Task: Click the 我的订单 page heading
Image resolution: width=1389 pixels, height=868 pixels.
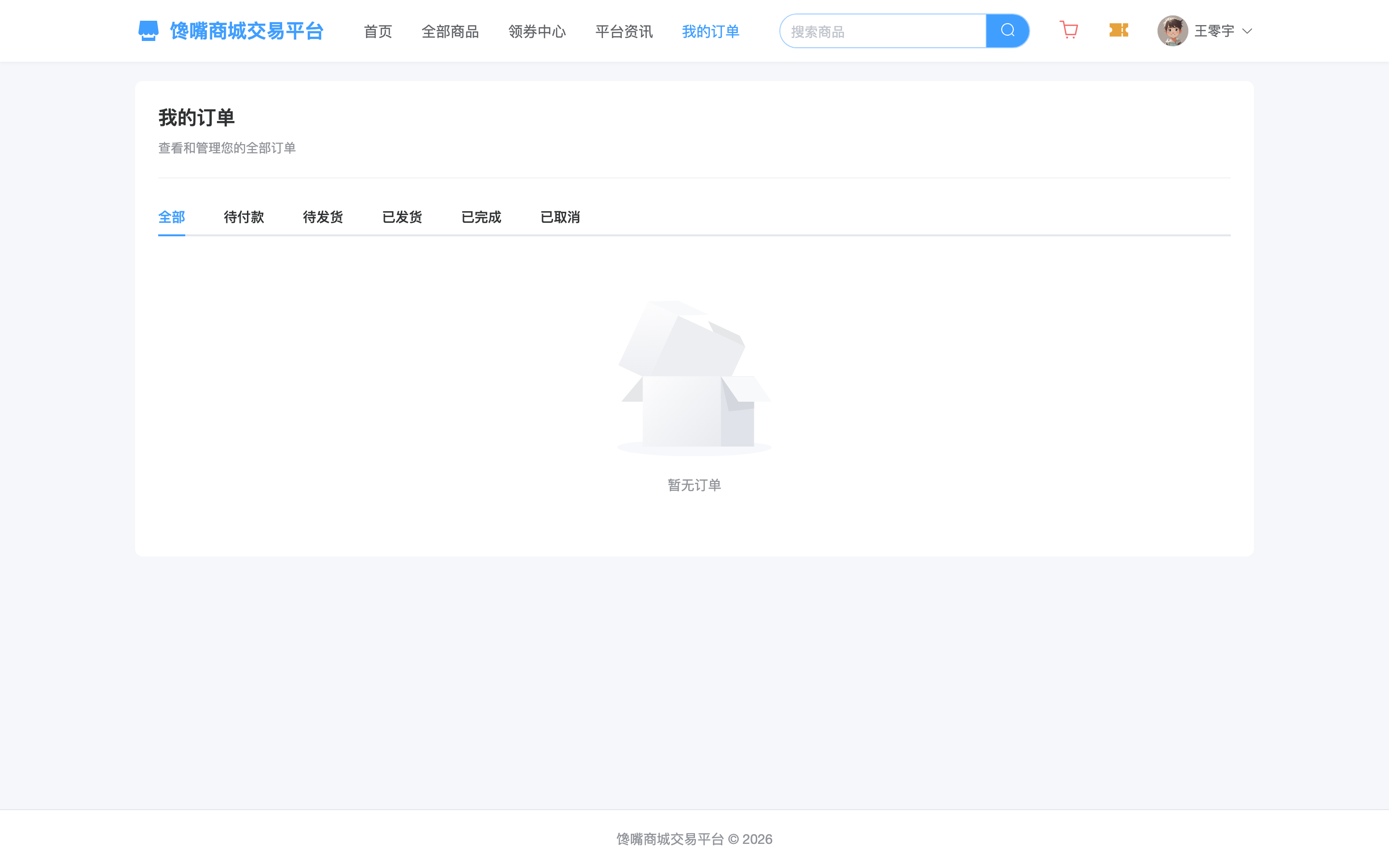Action: click(196, 118)
